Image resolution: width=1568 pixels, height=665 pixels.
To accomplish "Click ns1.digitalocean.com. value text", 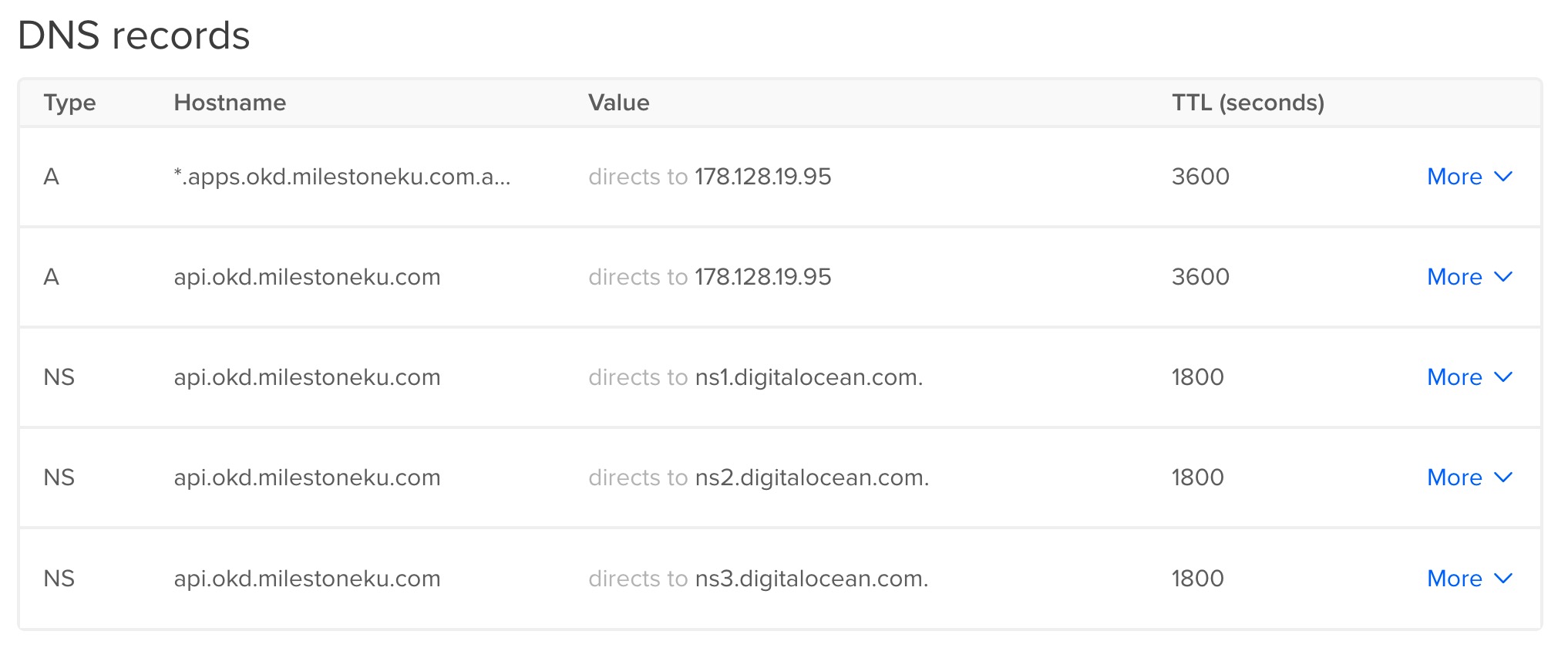I will pos(809,377).
